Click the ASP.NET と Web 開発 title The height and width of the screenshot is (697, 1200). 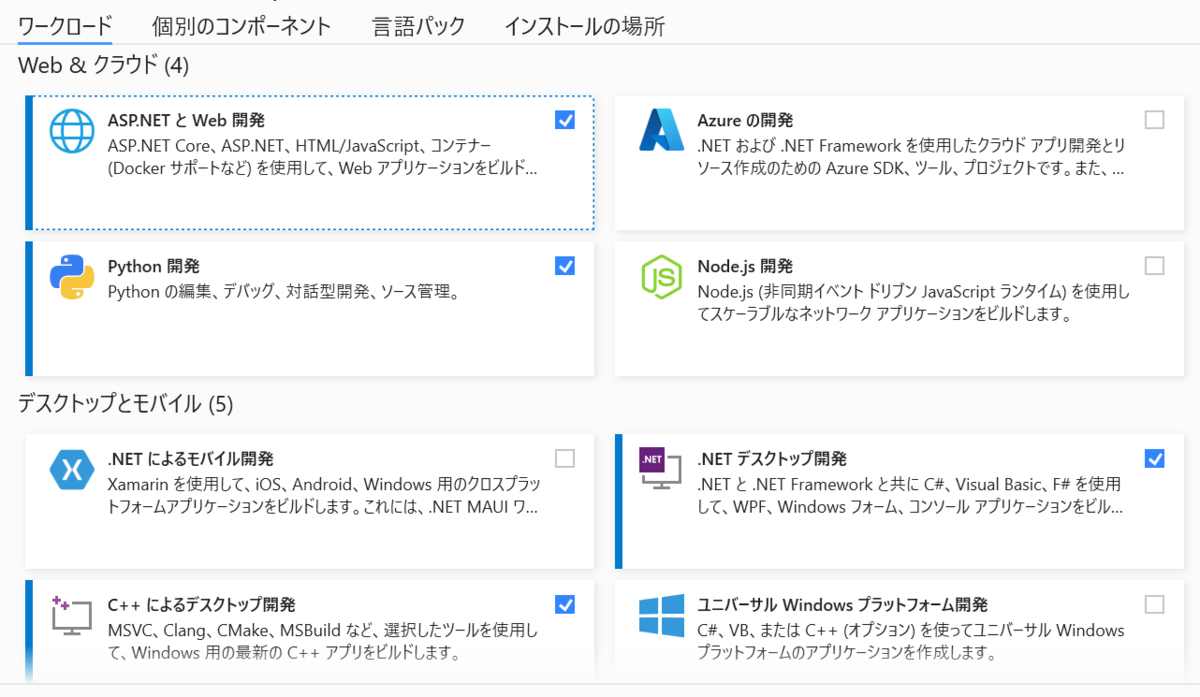(x=186, y=121)
